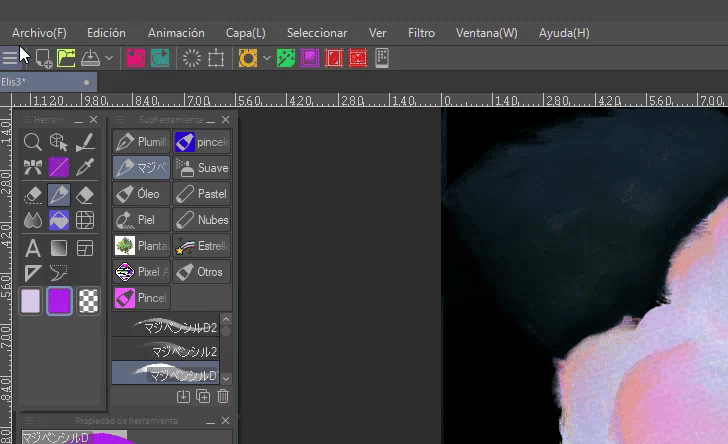Choose the Piel sub tool group
728x444 pixels.
point(142,220)
